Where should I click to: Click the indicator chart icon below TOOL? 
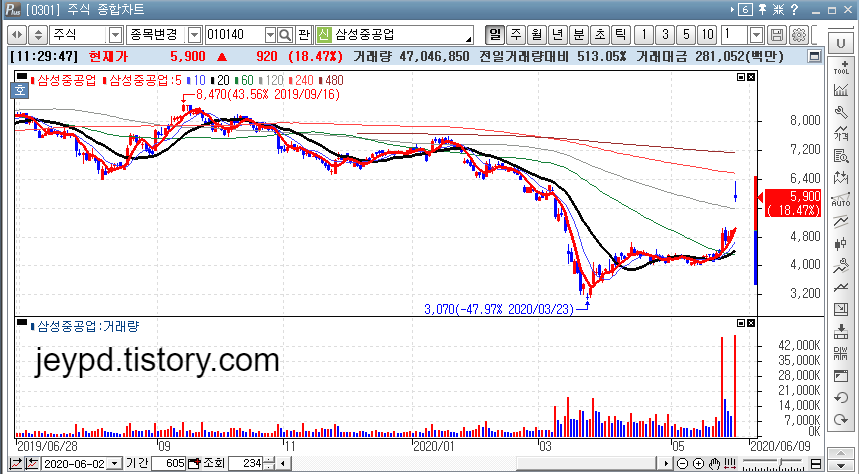click(x=841, y=90)
